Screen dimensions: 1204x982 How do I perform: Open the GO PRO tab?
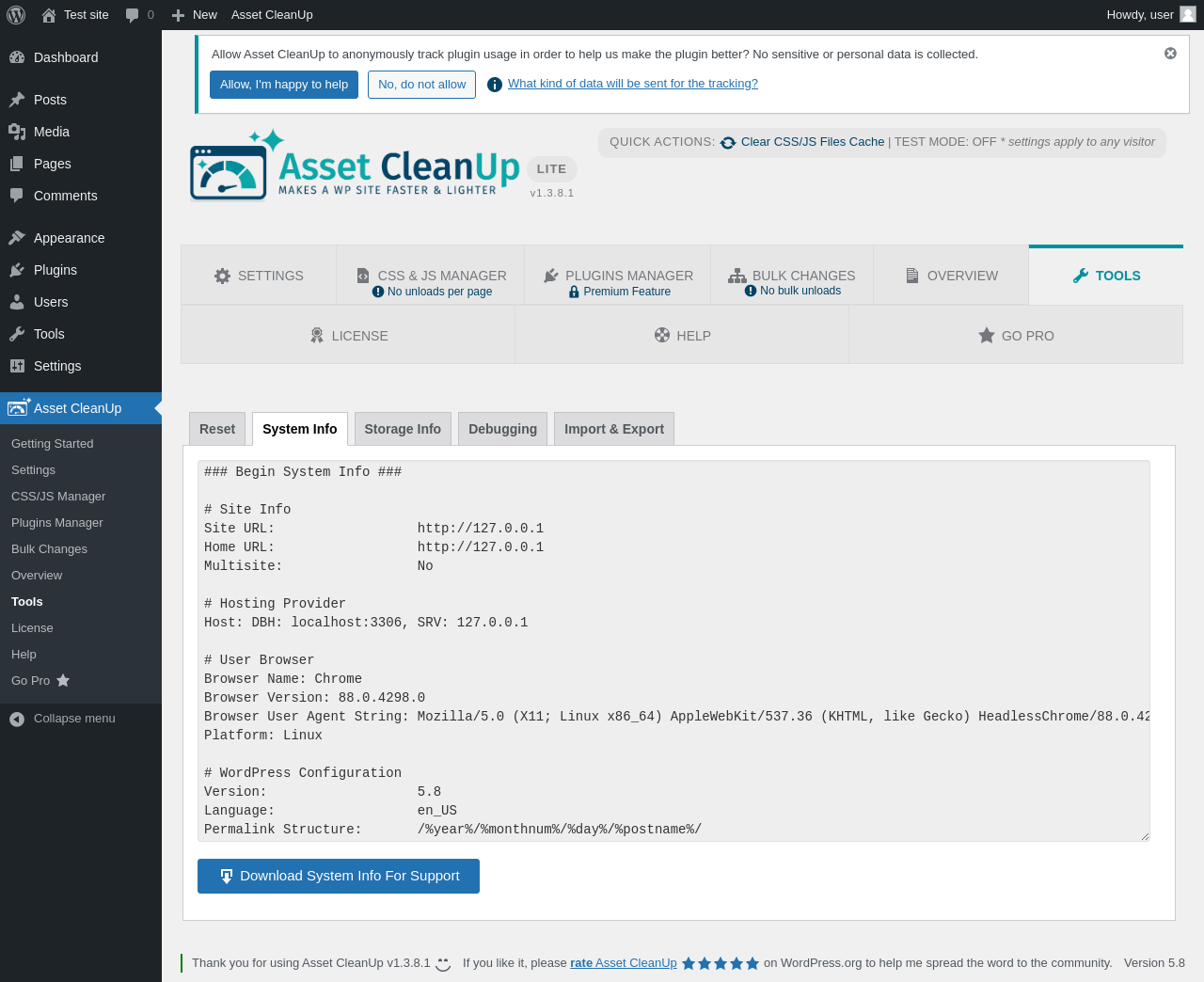click(1016, 336)
